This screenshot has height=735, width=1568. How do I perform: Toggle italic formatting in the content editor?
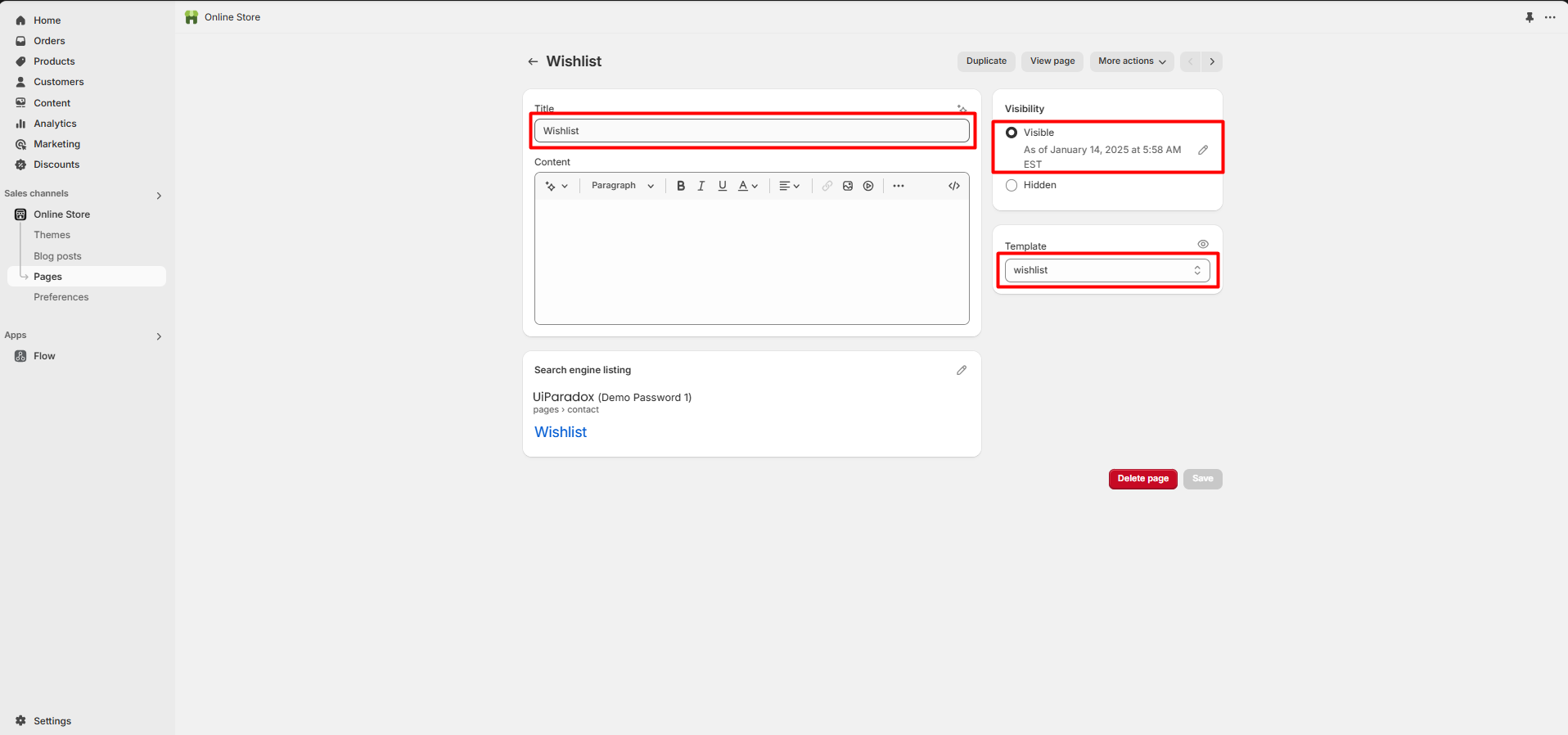(701, 186)
